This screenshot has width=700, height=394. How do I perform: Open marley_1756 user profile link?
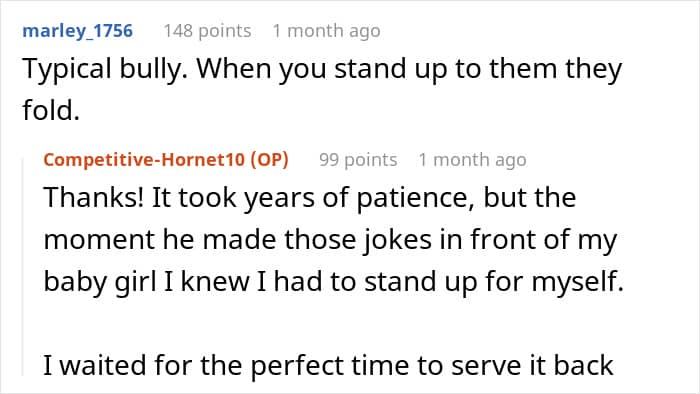[x=78, y=31]
